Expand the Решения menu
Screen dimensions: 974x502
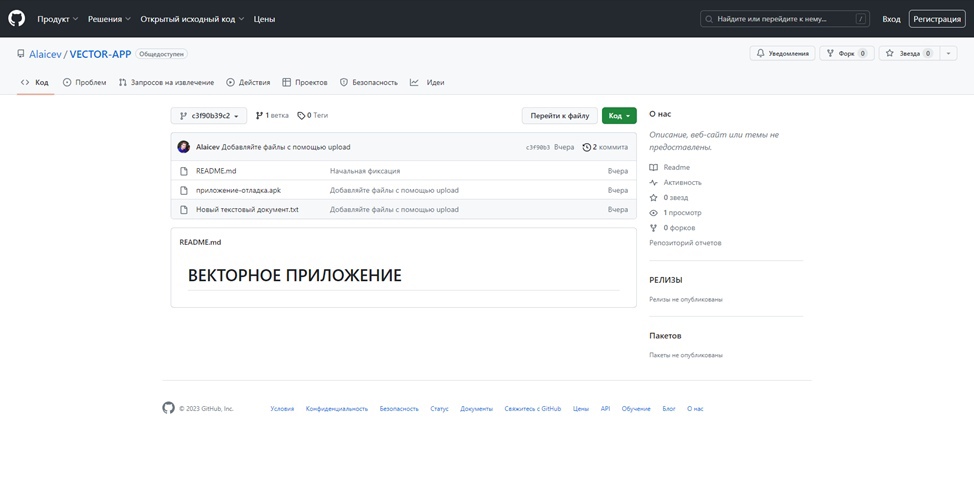109,19
